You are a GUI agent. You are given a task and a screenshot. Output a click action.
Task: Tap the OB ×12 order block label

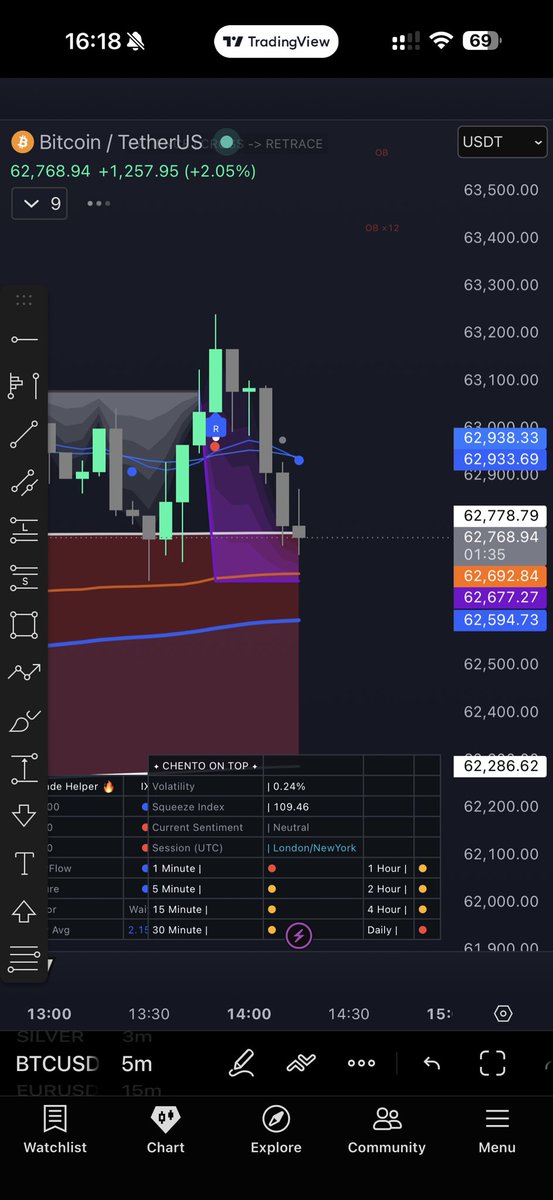[x=382, y=228]
